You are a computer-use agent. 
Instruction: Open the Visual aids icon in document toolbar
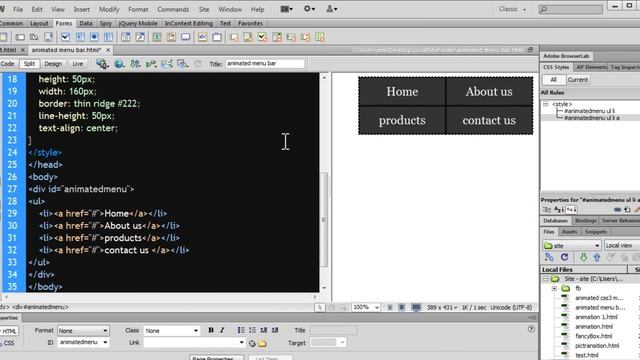[x=182, y=64]
